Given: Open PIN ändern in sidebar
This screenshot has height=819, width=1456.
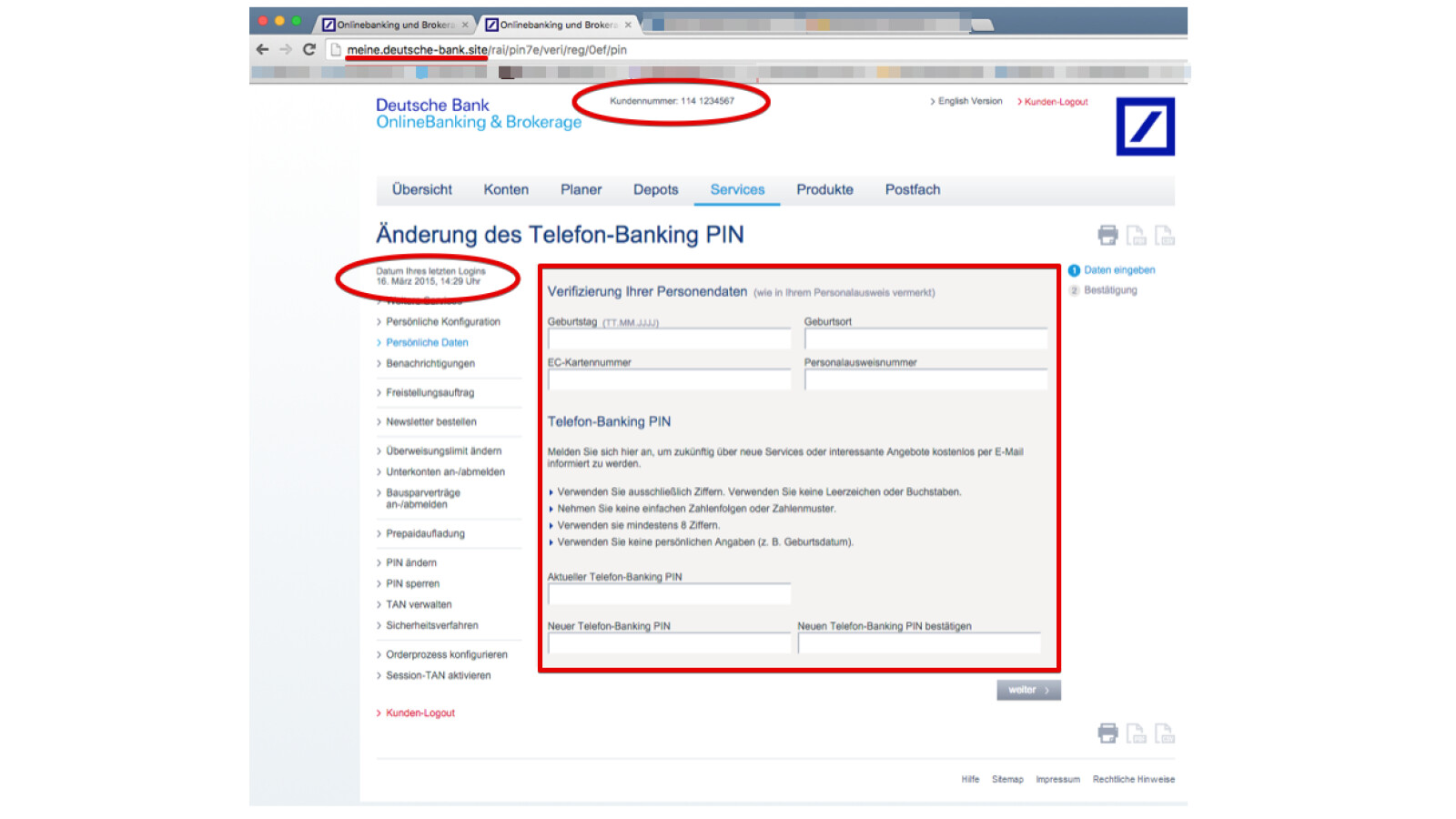Looking at the screenshot, I should [410, 563].
